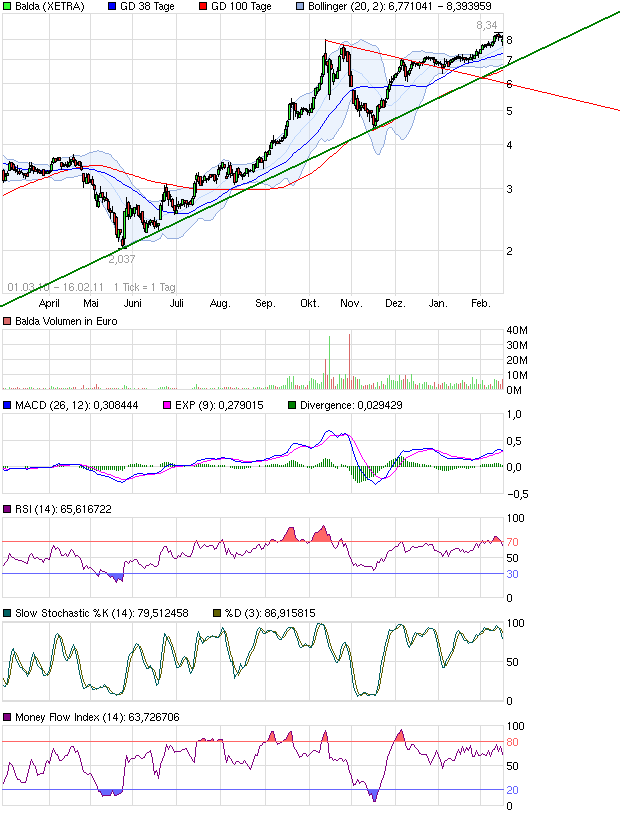
Task: Click the blue 30 RSI threshold label
Action: tap(513, 574)
